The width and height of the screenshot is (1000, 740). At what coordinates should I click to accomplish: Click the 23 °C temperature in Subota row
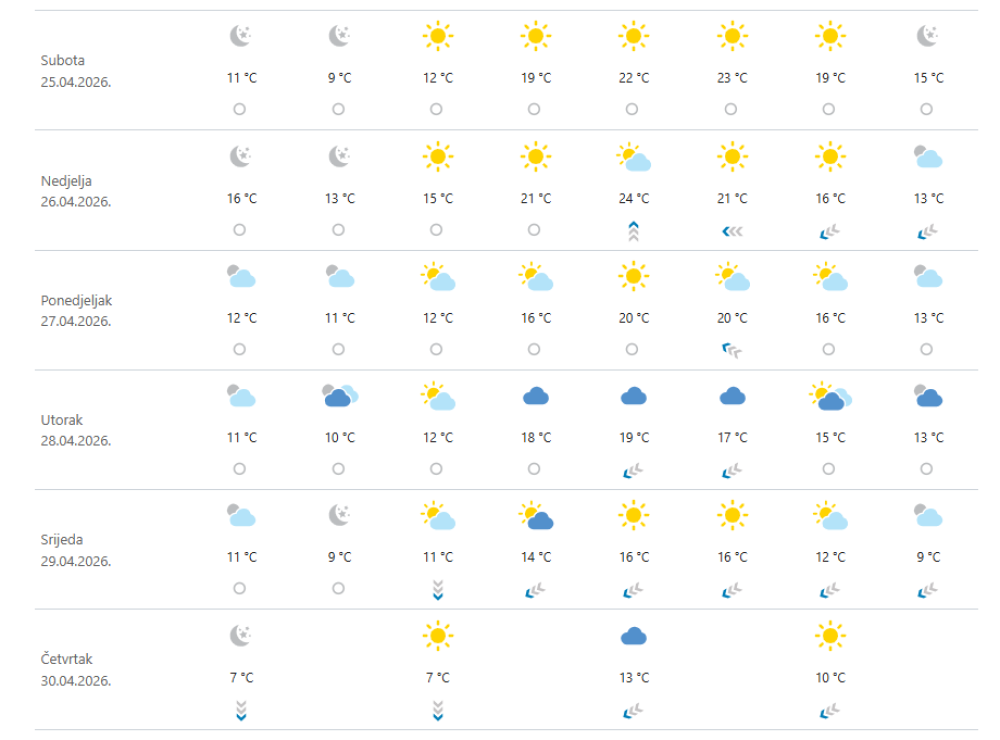point(732,78)
